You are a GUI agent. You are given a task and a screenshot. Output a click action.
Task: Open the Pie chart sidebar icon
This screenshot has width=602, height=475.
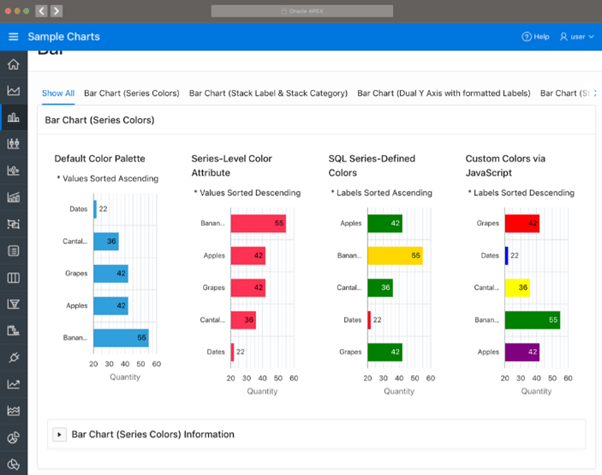[13, 437]
